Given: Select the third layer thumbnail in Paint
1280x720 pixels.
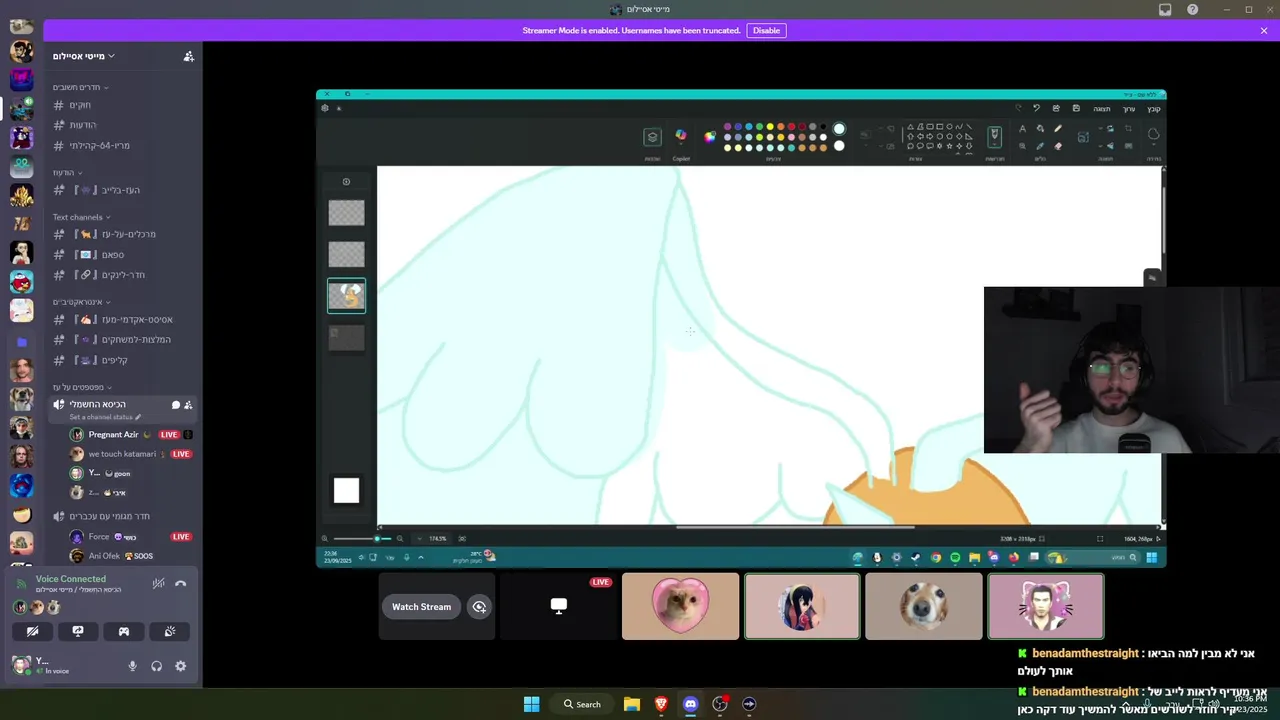Looking at the screenshot, I should tap(346, 296).
